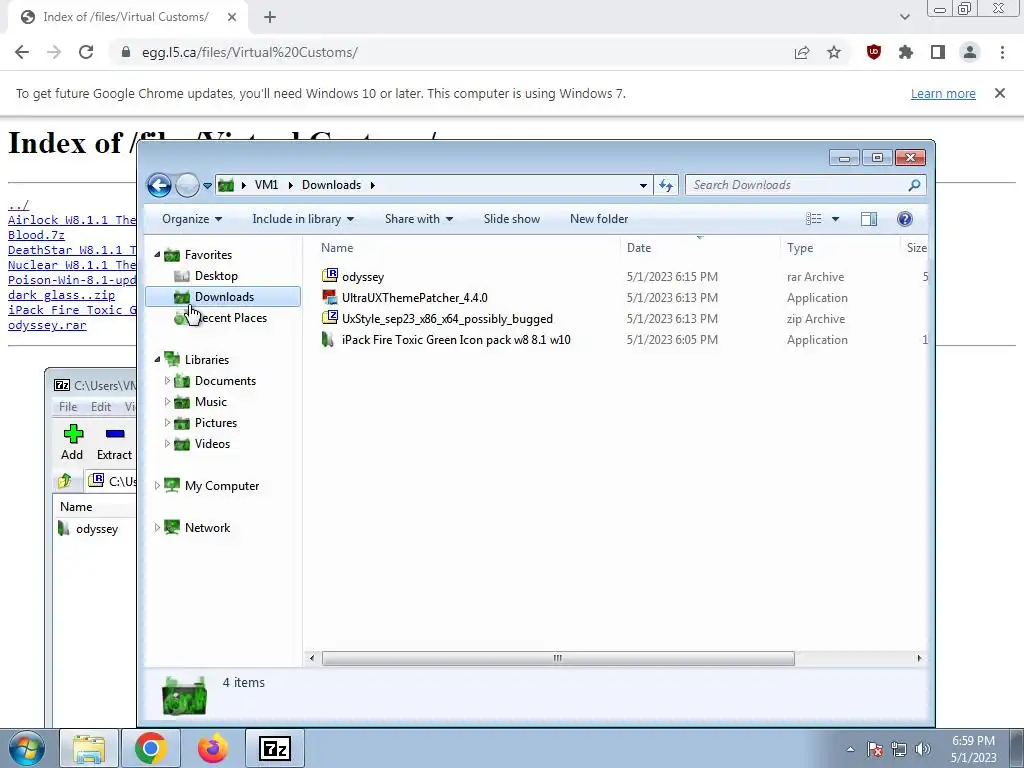The height and width of the screenshot is (768, 1024).
Task: Open the view options dropdown arrow
Action: [x=835, y=219]
